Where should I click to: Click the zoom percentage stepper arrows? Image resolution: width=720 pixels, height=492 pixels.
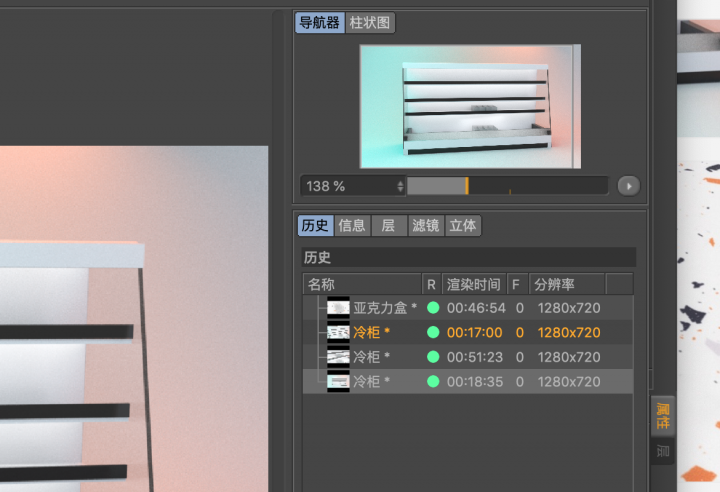401,186
